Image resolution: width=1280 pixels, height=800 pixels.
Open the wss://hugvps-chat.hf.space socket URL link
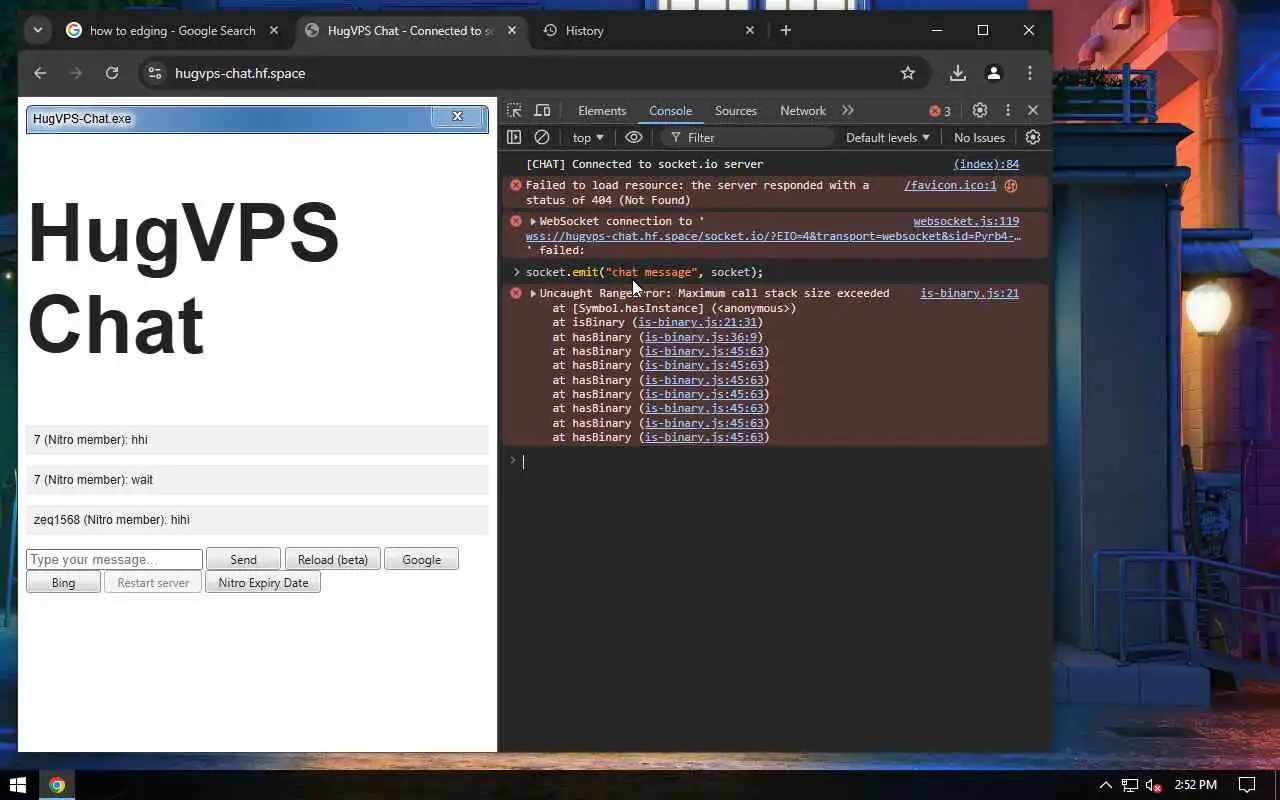coord(773,236)
